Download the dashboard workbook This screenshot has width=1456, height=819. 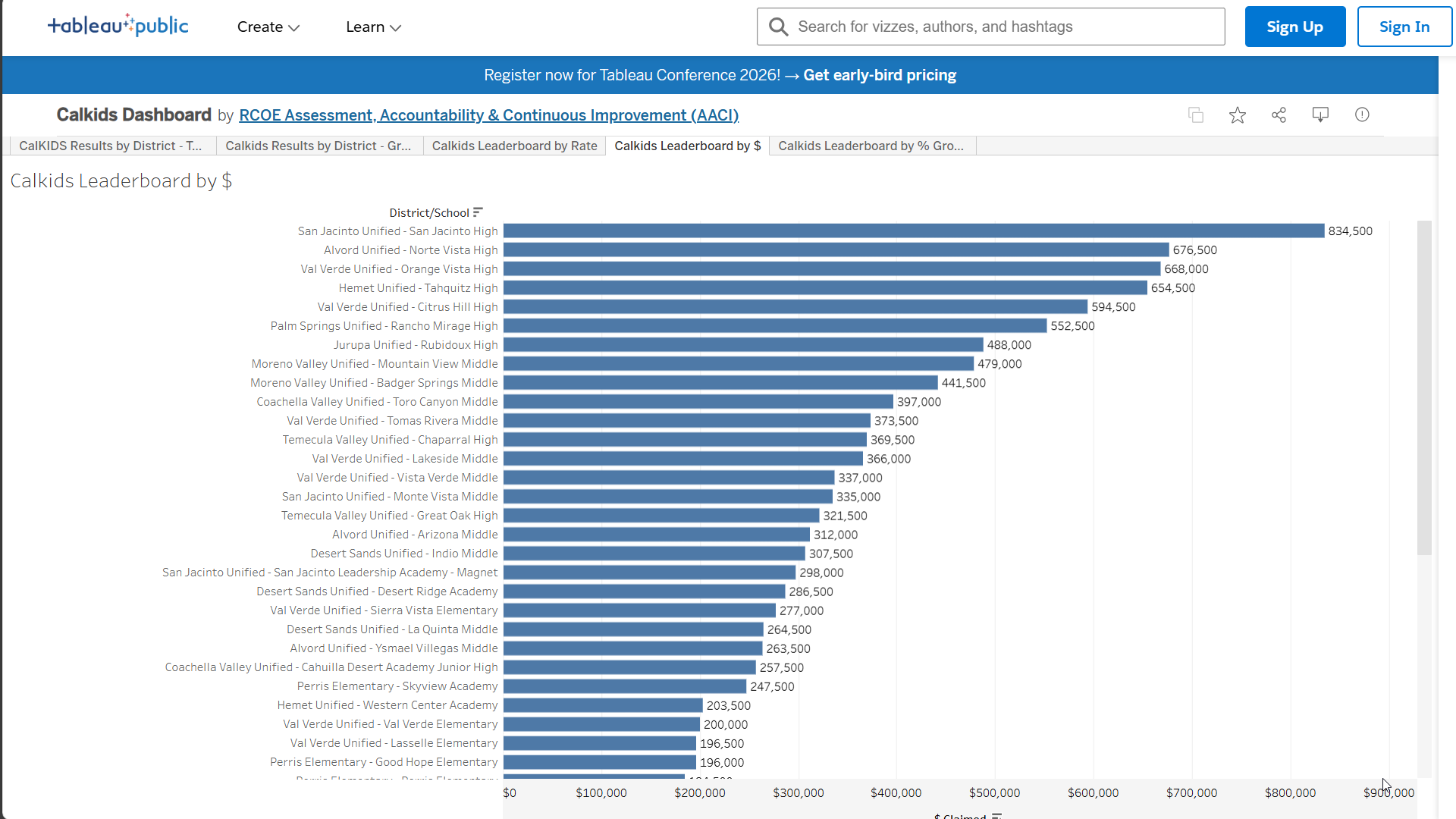[x=1320, y=115]
